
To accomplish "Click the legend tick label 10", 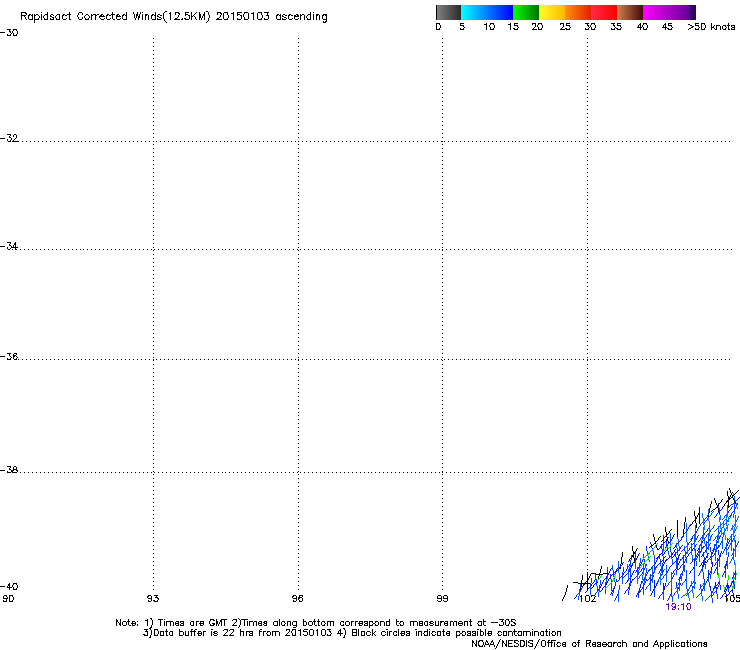I will [x=489, y=27].
